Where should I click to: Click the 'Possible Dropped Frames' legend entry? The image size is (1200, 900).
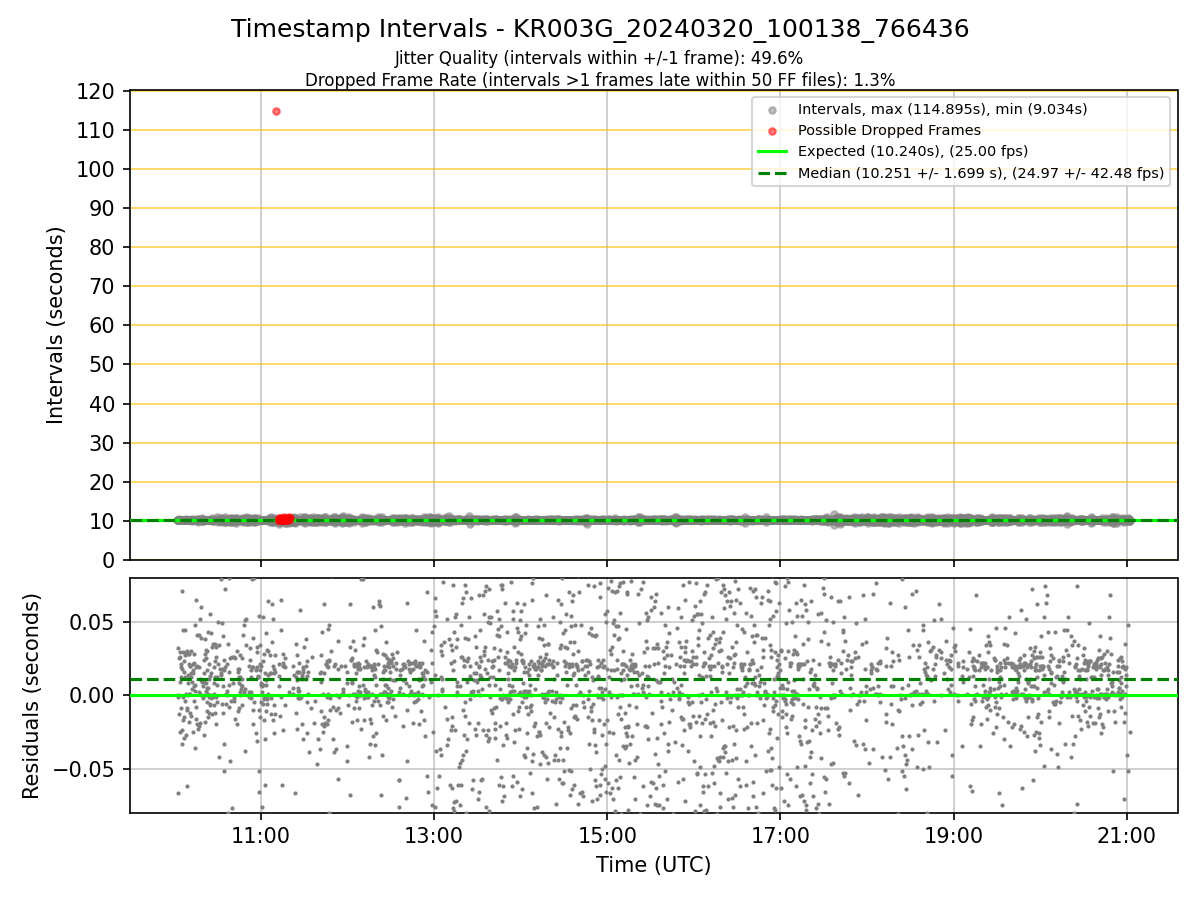click(889, 130)
